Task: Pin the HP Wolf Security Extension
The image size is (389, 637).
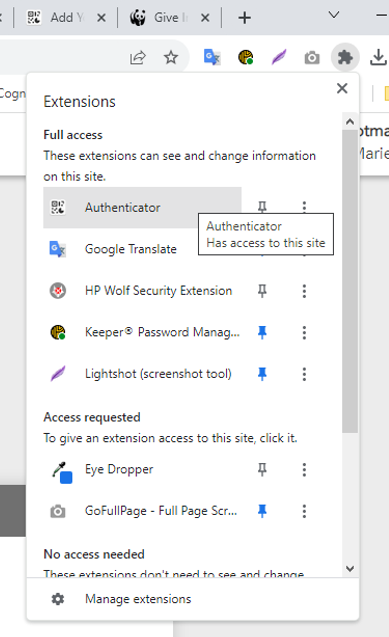Action: point(262,291)
